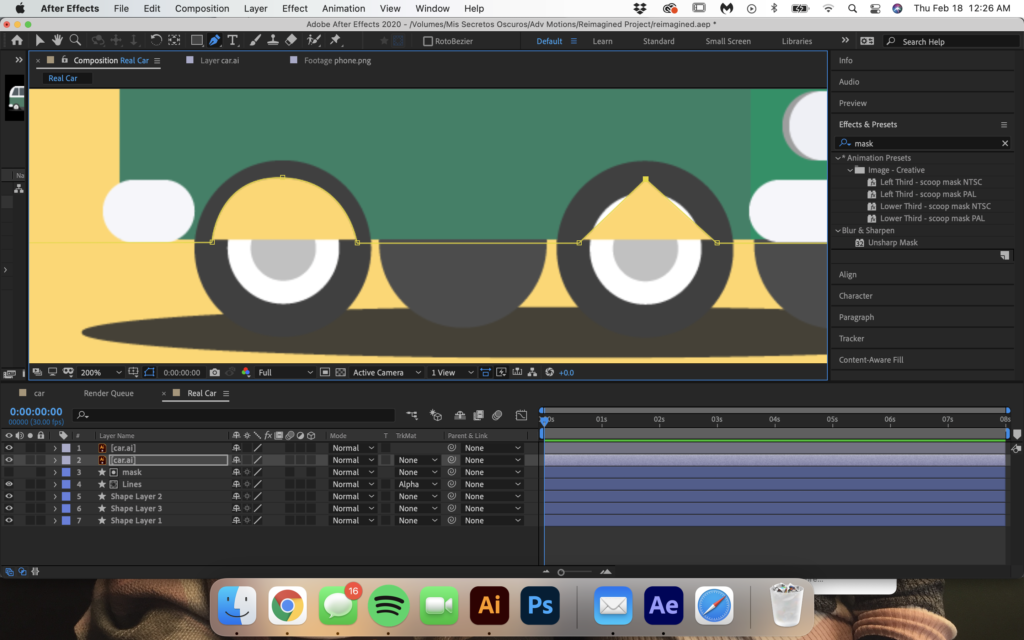Select the Rectangle shape tool

(196, 41)
